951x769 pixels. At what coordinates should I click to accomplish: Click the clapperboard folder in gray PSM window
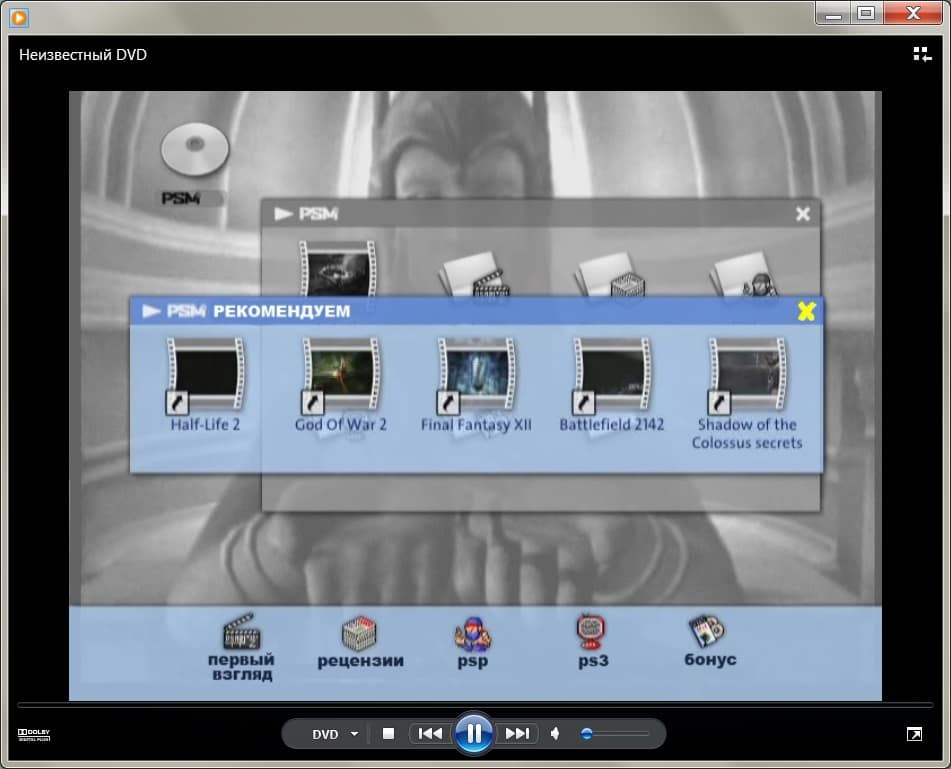pyautogui.click(x=475, y=275)
